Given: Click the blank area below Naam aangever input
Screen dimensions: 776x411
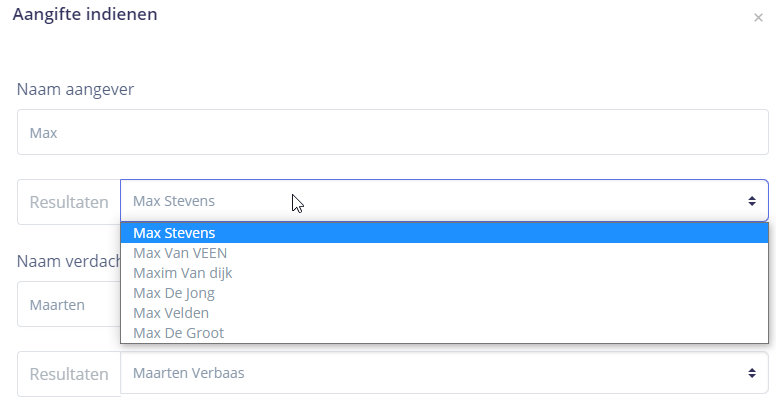Looking at the screenshot, I should [392, 166].
